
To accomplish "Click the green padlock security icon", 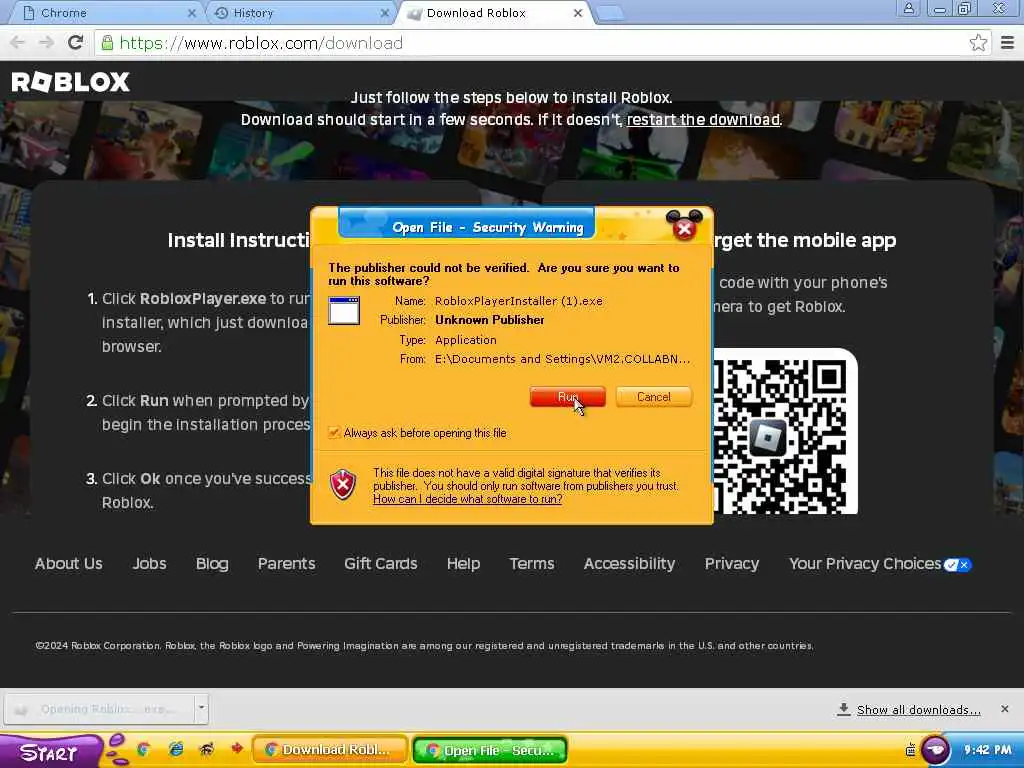I will coord(107,43).
